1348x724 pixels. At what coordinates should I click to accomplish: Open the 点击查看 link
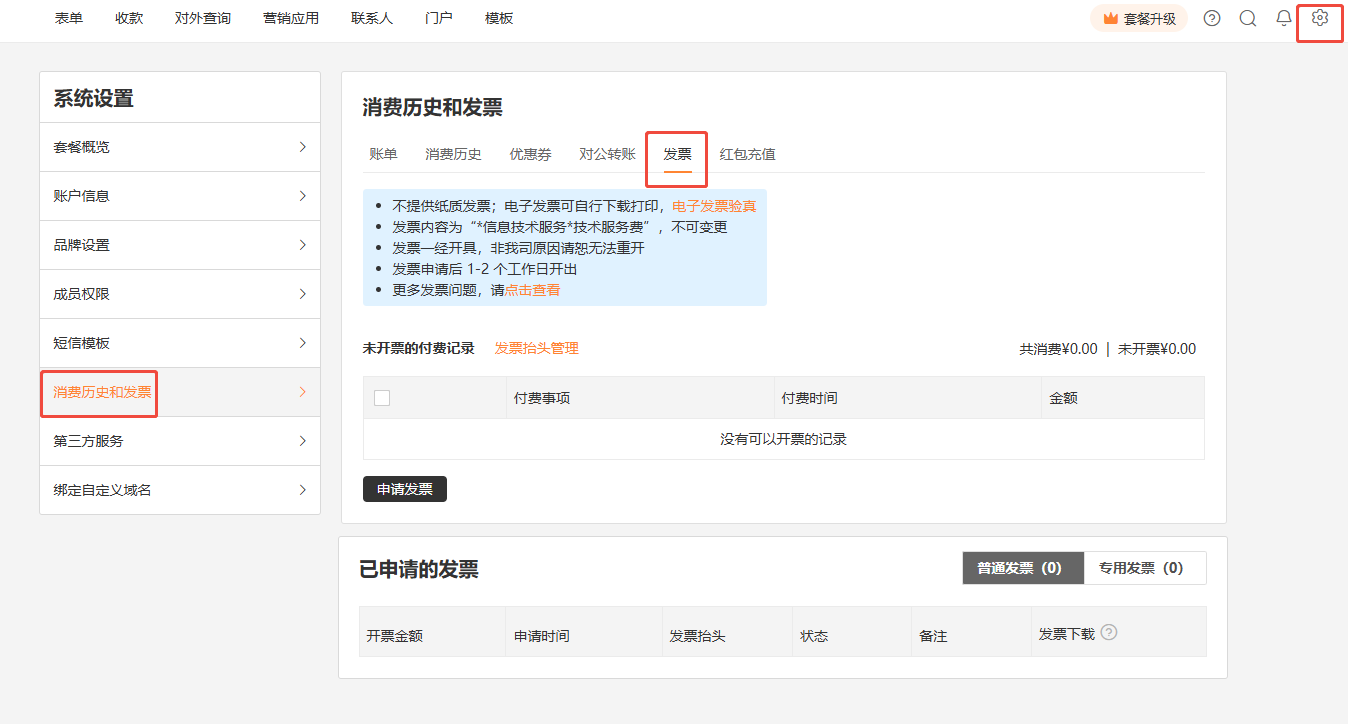pos(532,290)
